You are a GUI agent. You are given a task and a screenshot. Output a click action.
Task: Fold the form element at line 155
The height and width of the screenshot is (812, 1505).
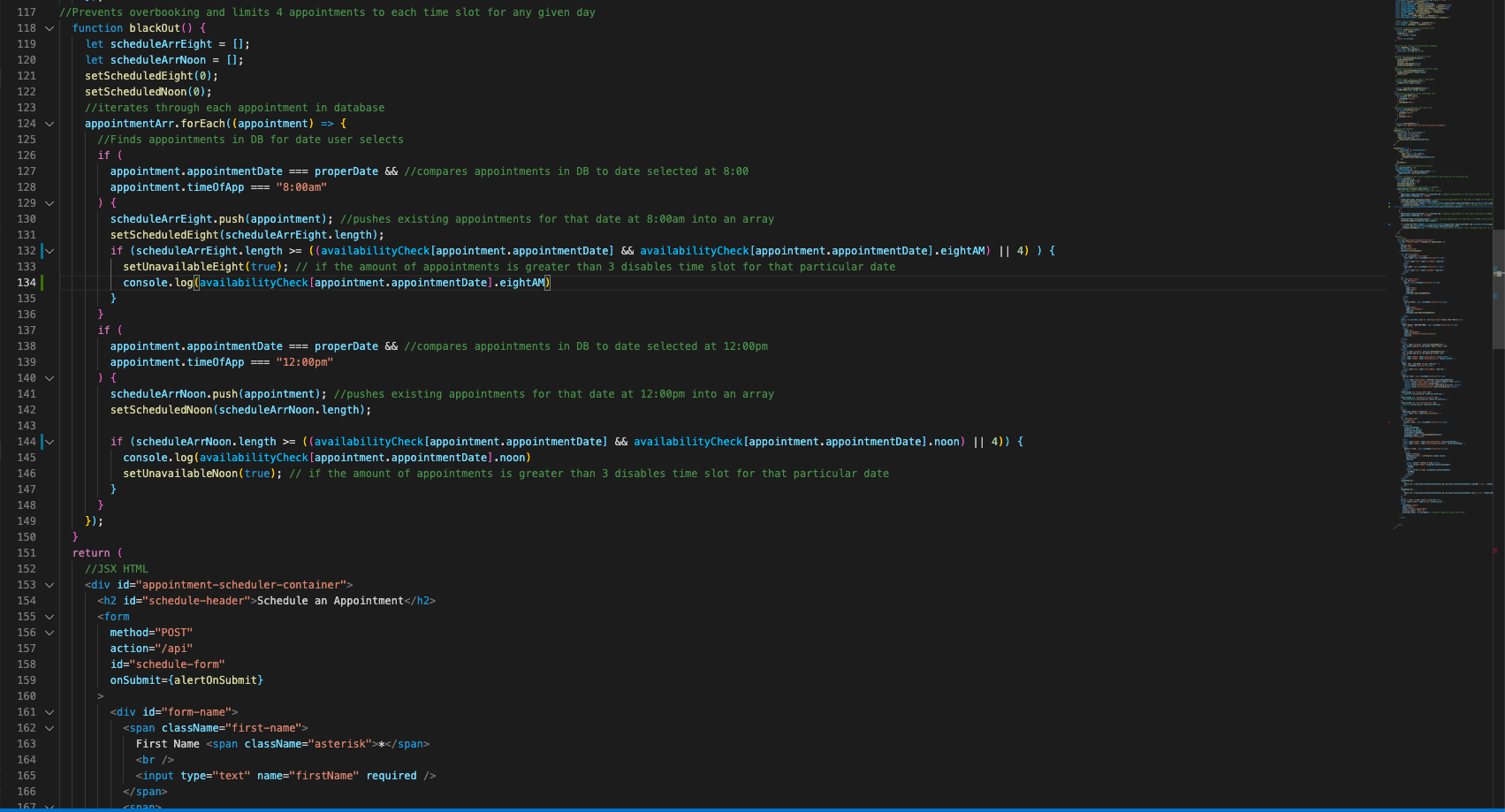(x=49, y=617)
